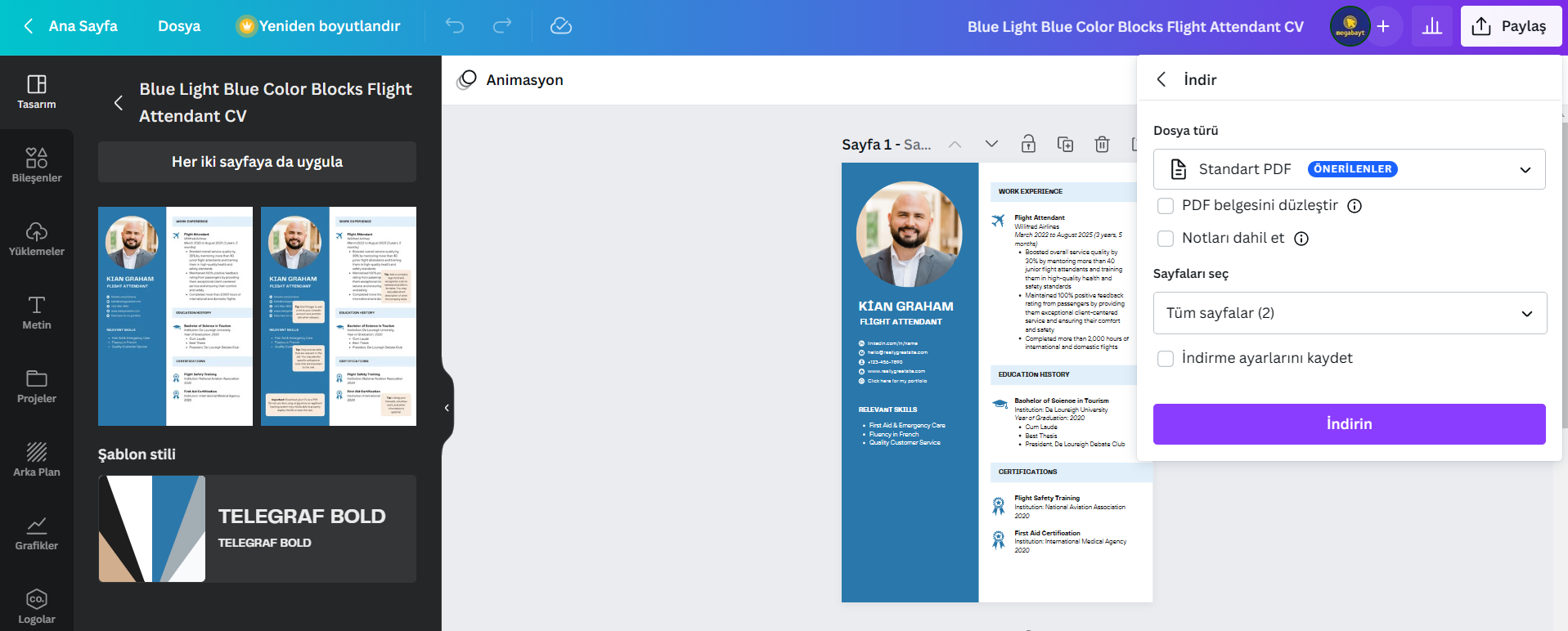Open the analytics bar chart icon
This screenshot has height=631, width=1568.
point(1431,26)
